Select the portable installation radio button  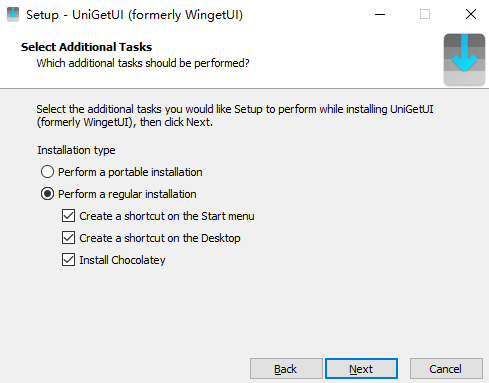point(47,172)
